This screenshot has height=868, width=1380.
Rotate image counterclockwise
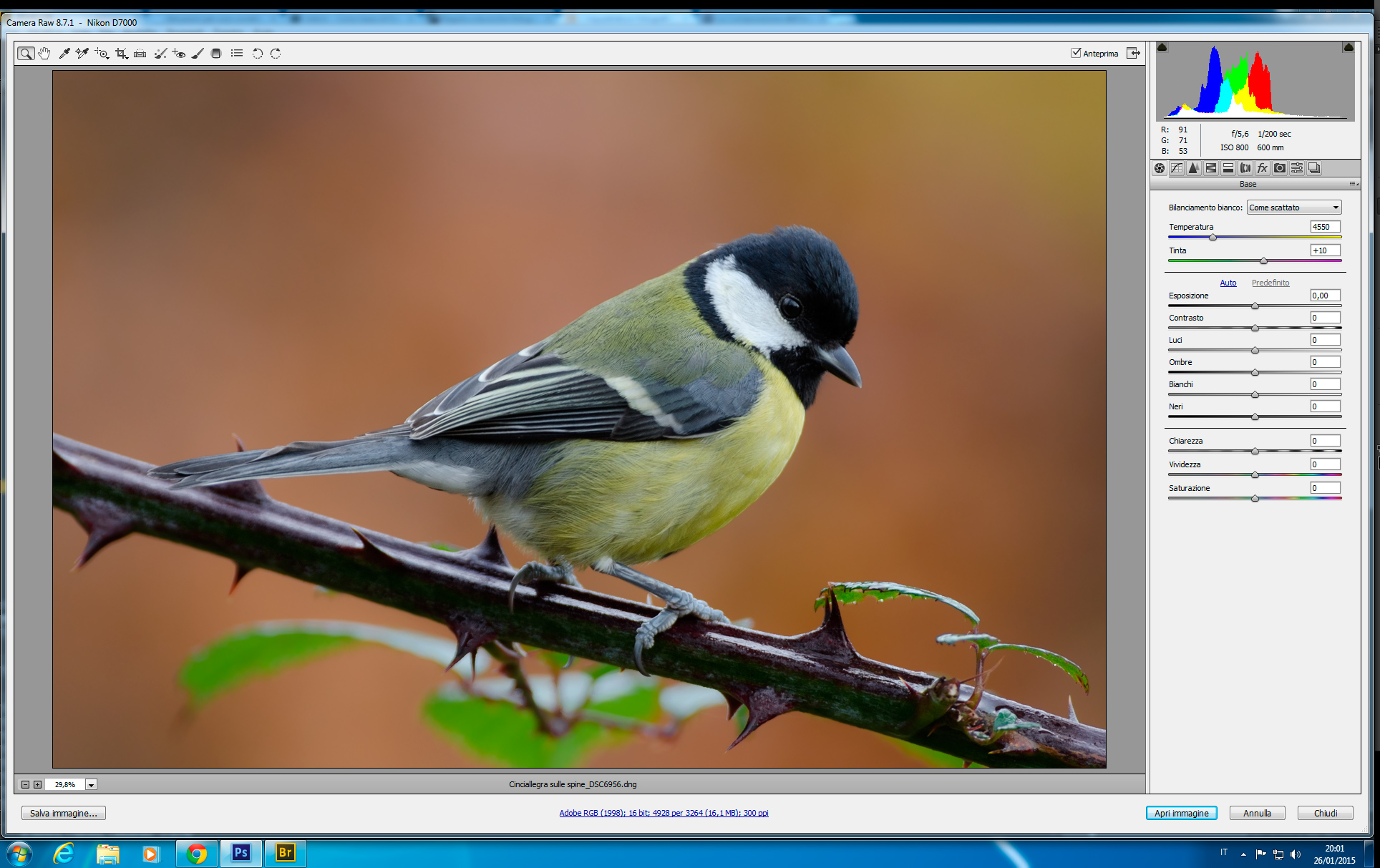[x=257, y=54]
